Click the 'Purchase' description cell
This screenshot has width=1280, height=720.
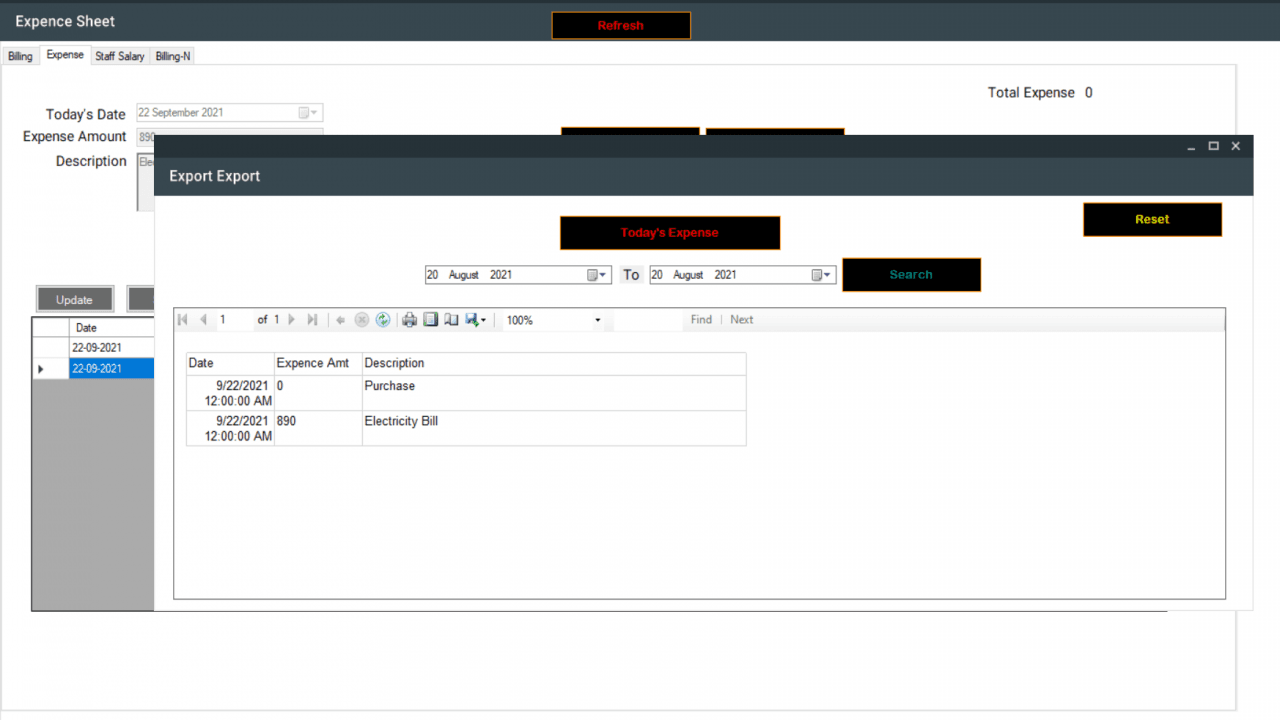click(554, 393)
